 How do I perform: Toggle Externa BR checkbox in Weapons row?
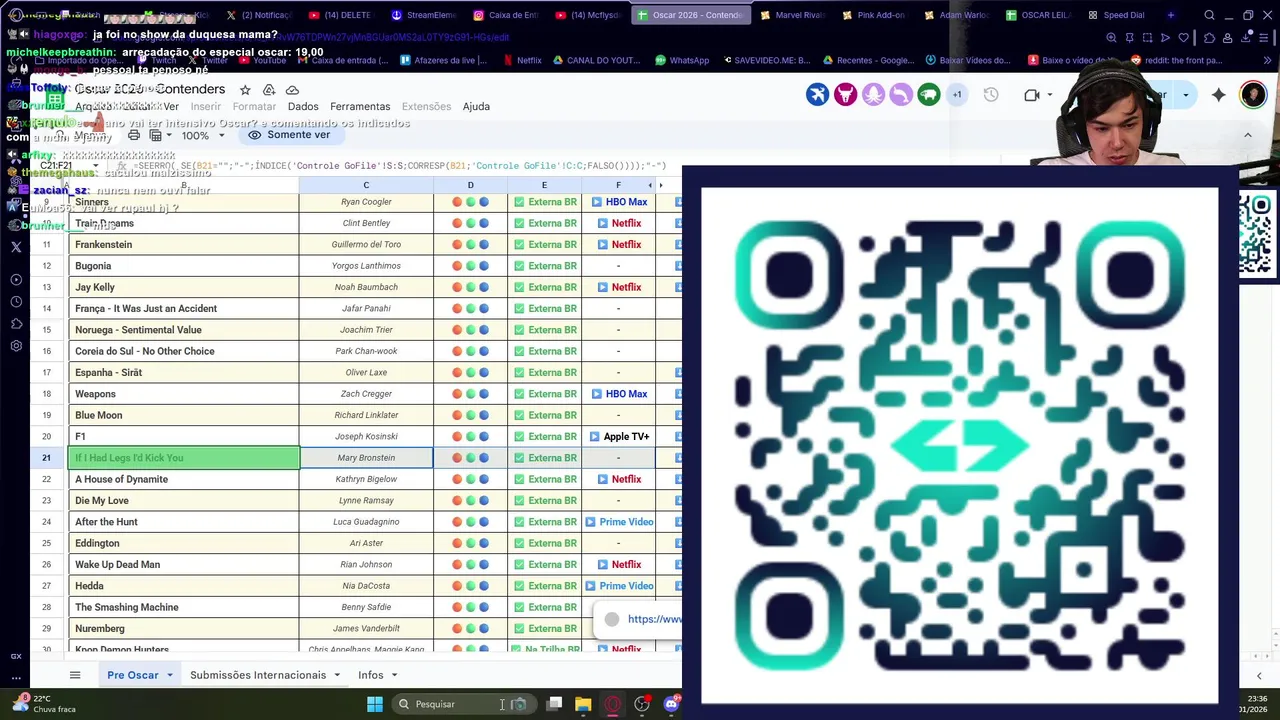(519, 394)
